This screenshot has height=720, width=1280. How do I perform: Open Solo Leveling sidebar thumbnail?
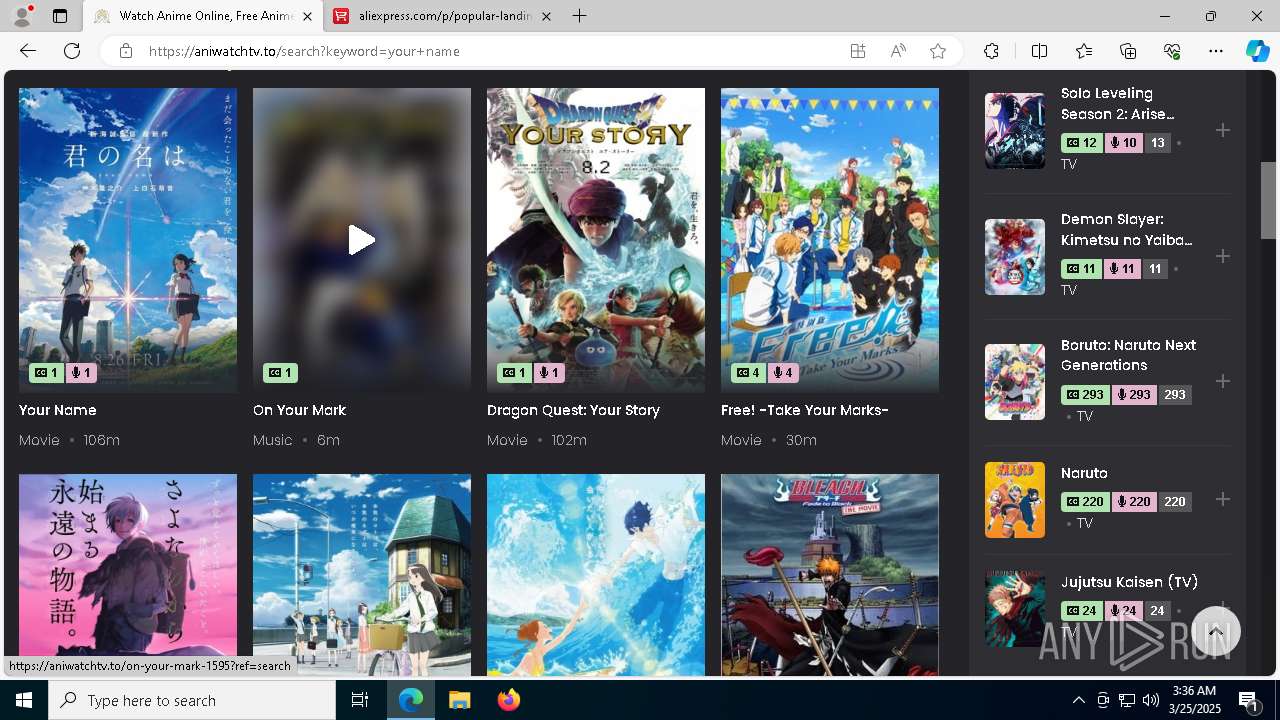coord(1015,130)
